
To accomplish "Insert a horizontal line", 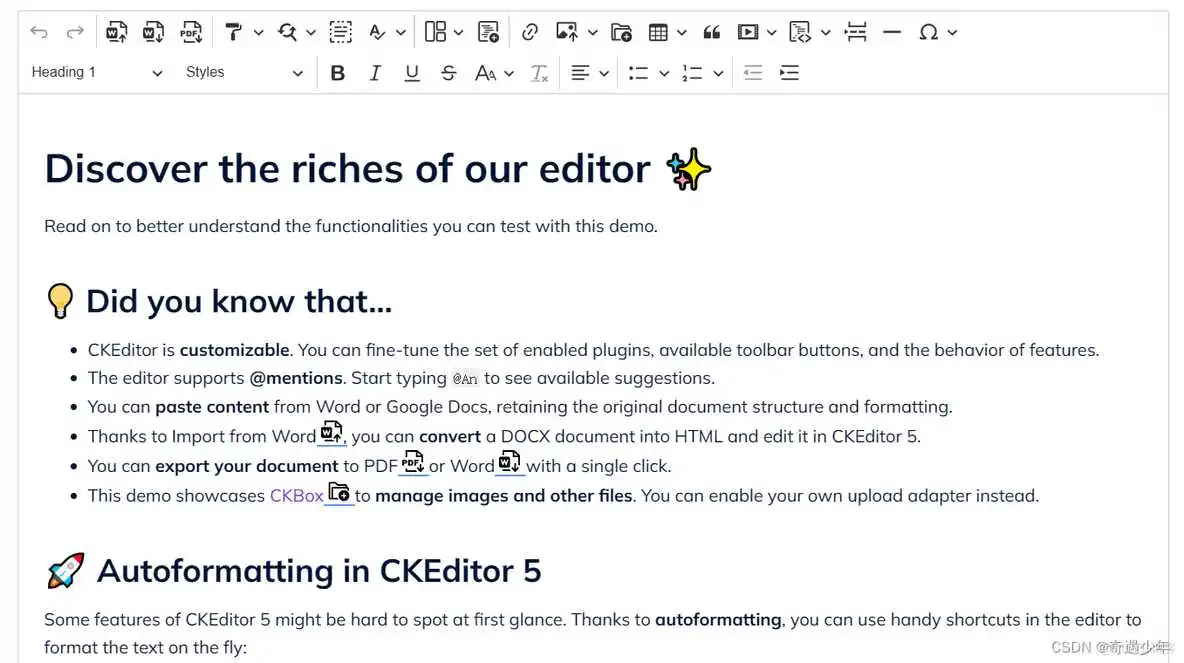I will (892, 31).
